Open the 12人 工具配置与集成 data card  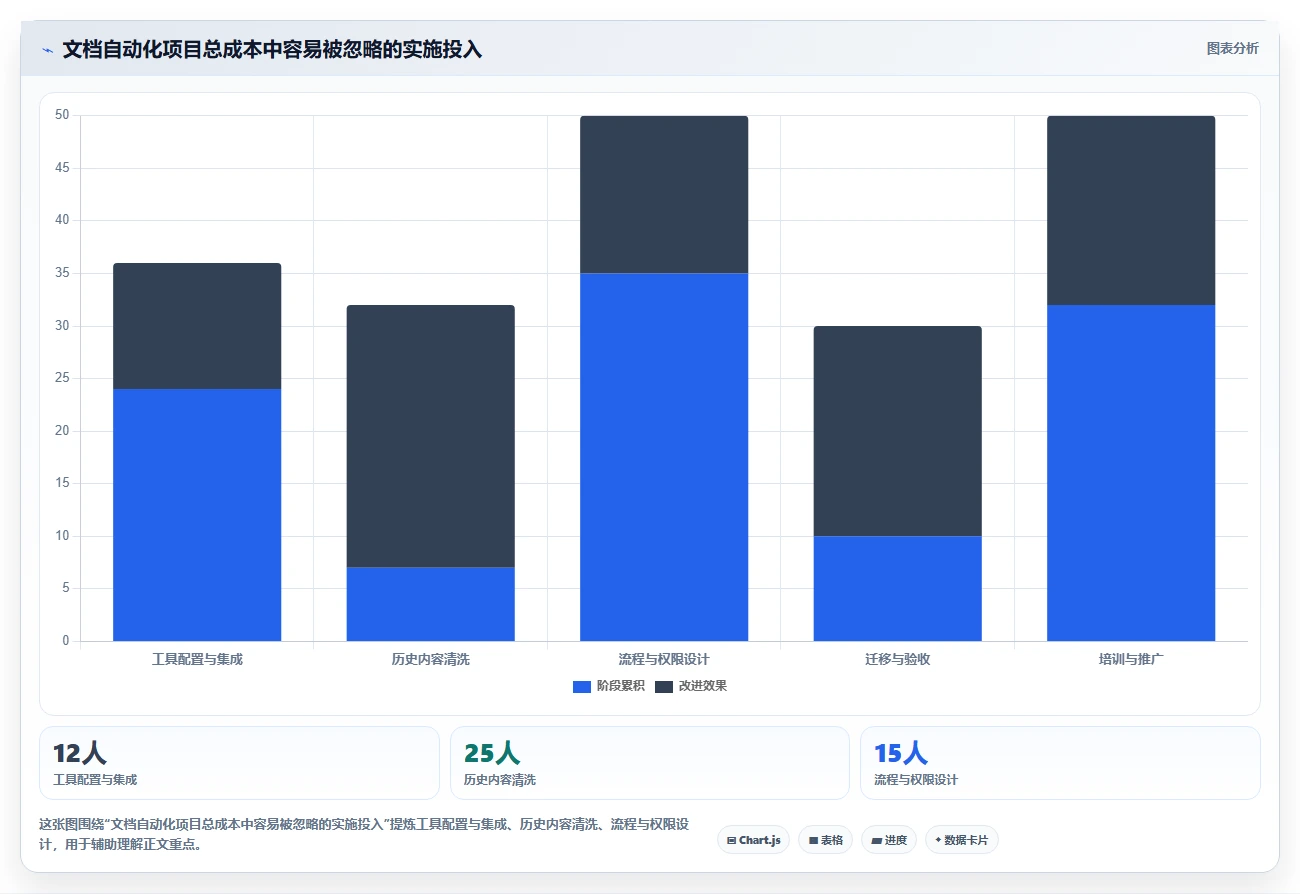[239, 763]
